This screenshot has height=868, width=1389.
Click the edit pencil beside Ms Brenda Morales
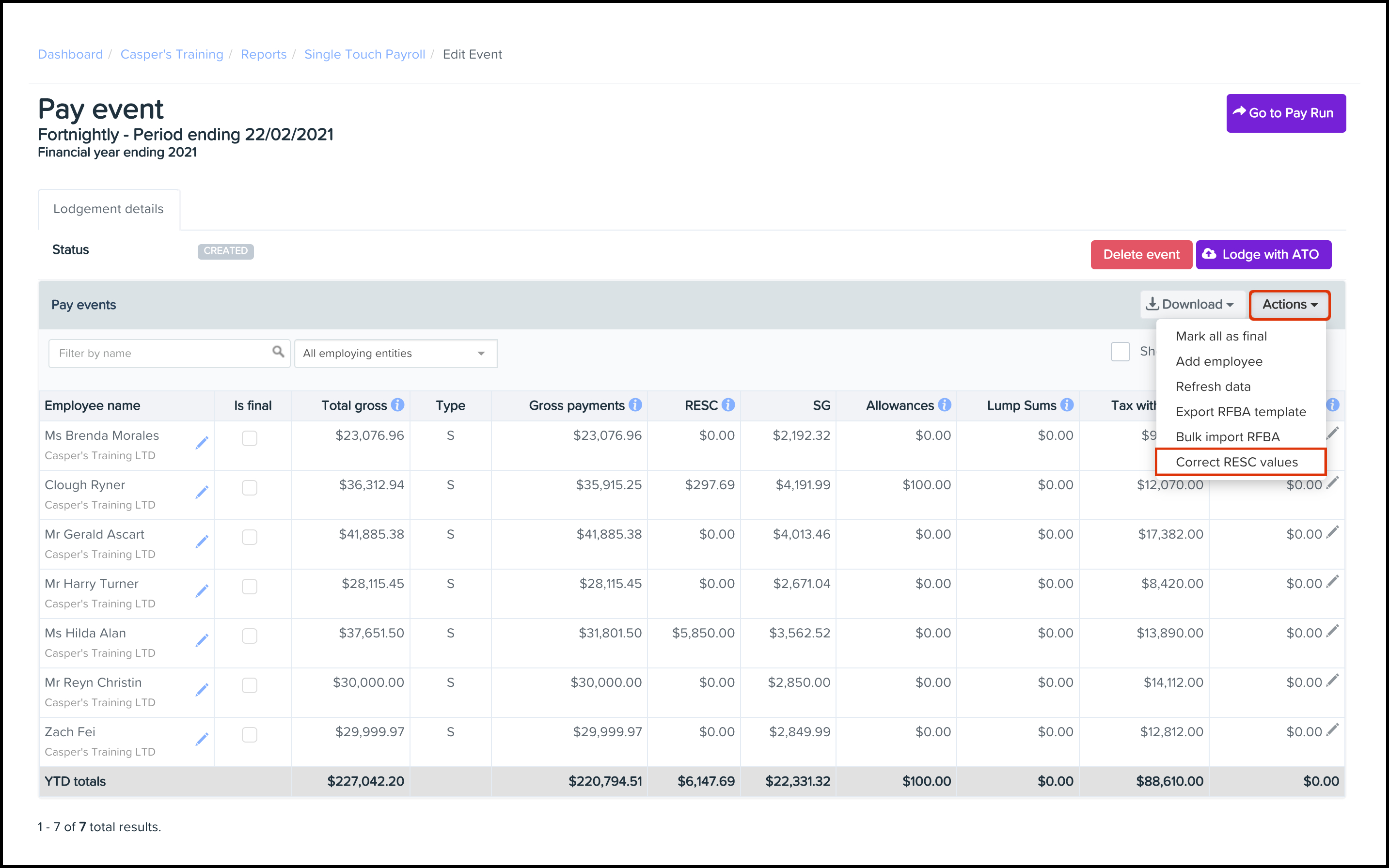202,443
